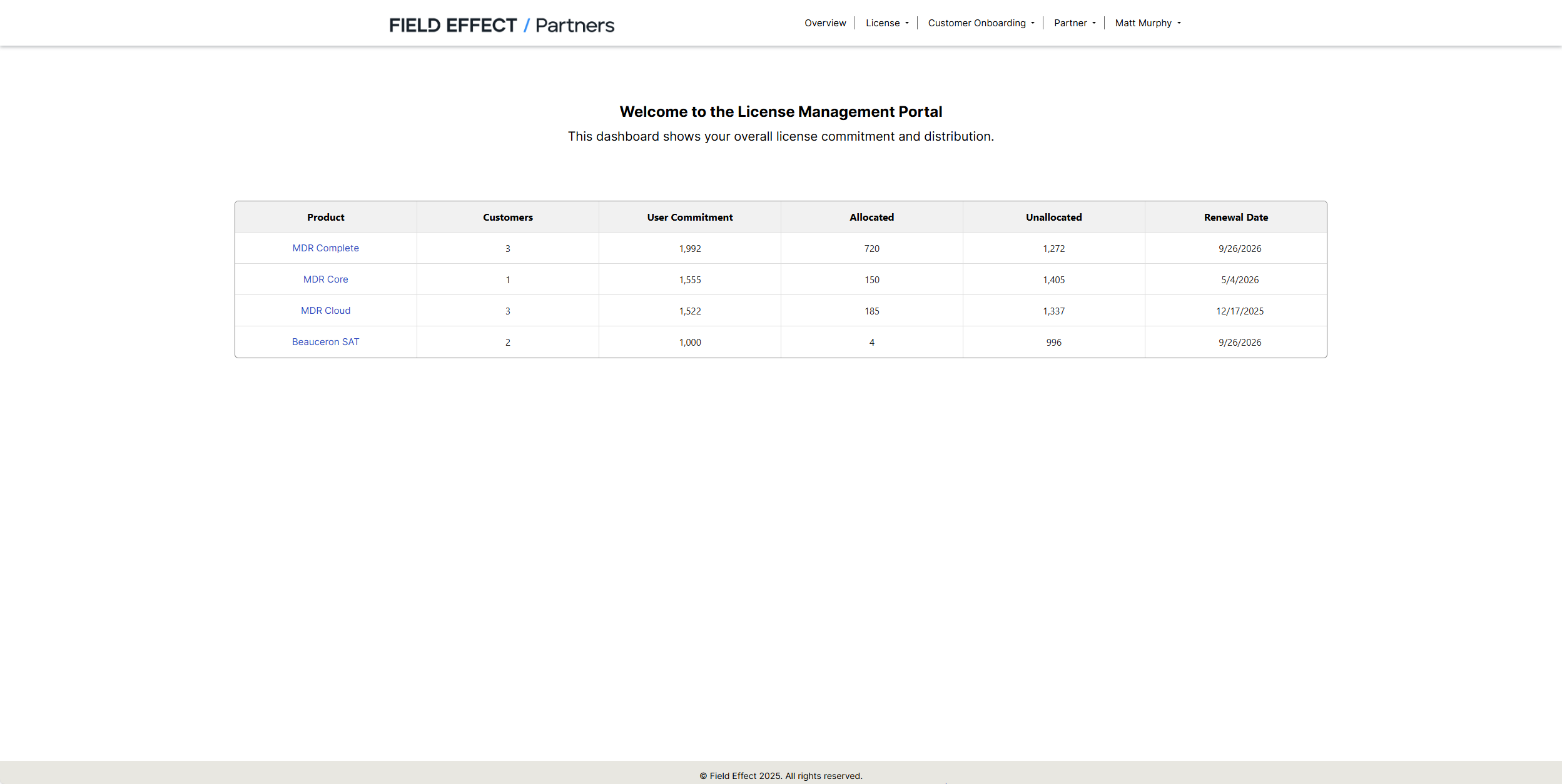Open the MDR Complete product link
Image resolution: width=1562 pixels, height=784 pixels.
point(325,248)
